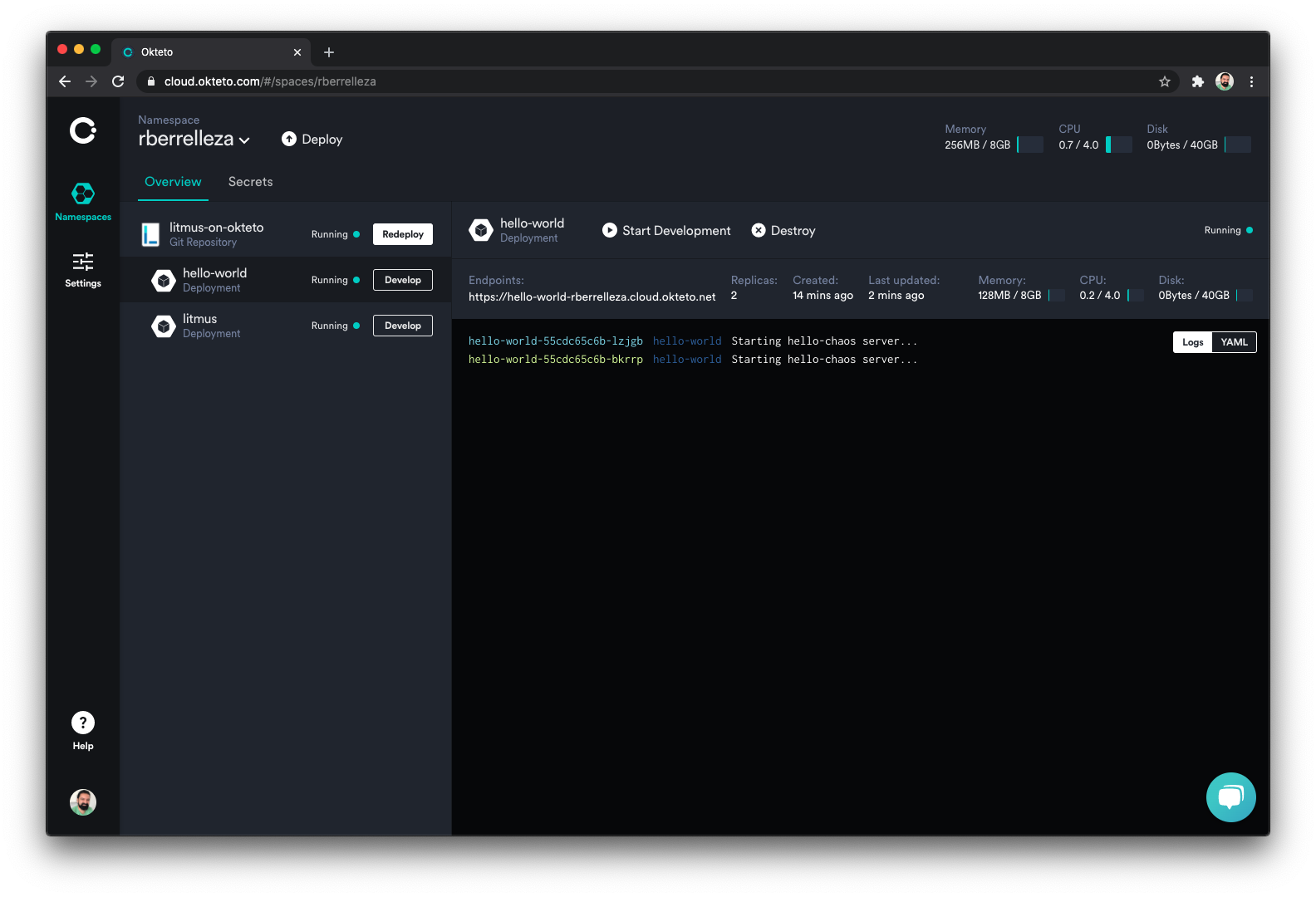Click the Chrome profile avatar
The image size is (1316, 897).
(x=1225, y=81)
